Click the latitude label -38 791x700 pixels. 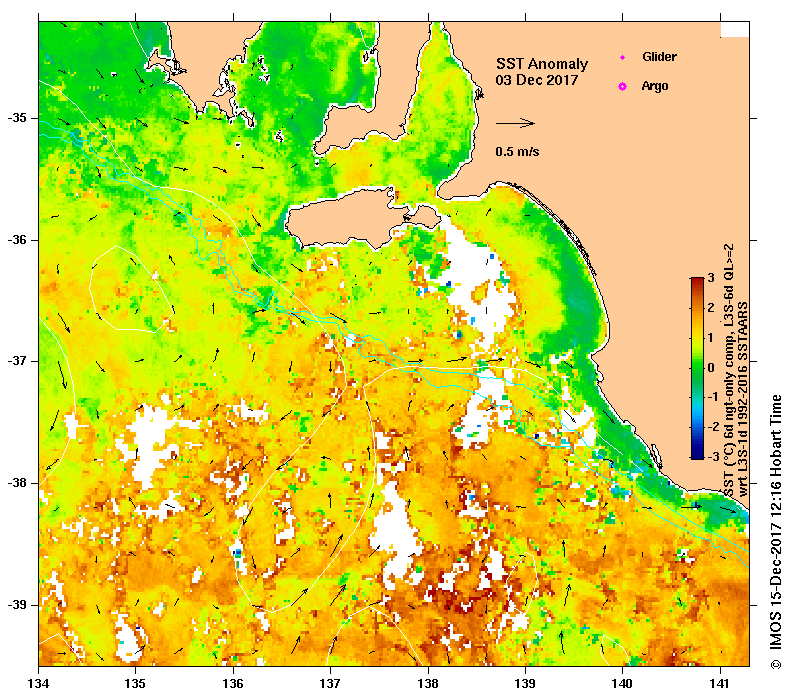pos(17,483)
